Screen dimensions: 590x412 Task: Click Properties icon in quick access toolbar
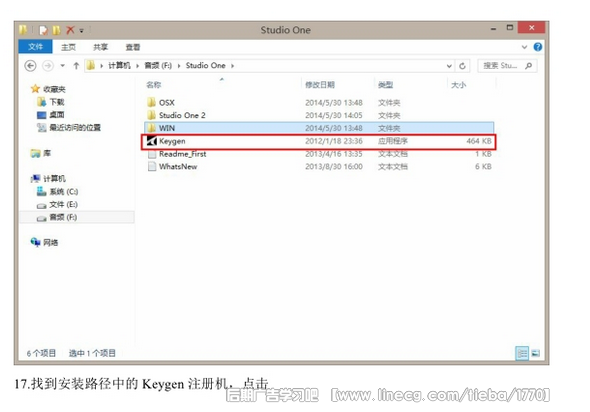tap(44, 30)
